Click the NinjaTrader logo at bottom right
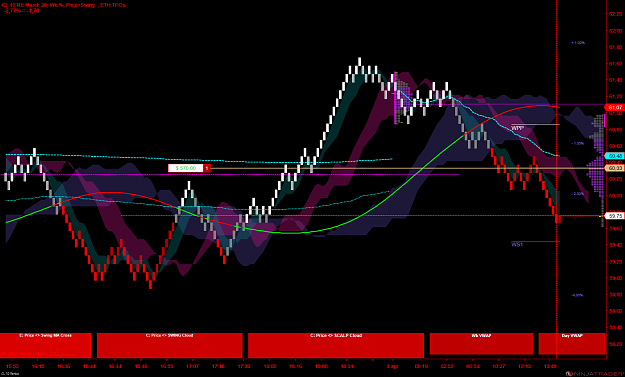The width and height of the screenshot is (625, 377). click(x=595, y=373)
